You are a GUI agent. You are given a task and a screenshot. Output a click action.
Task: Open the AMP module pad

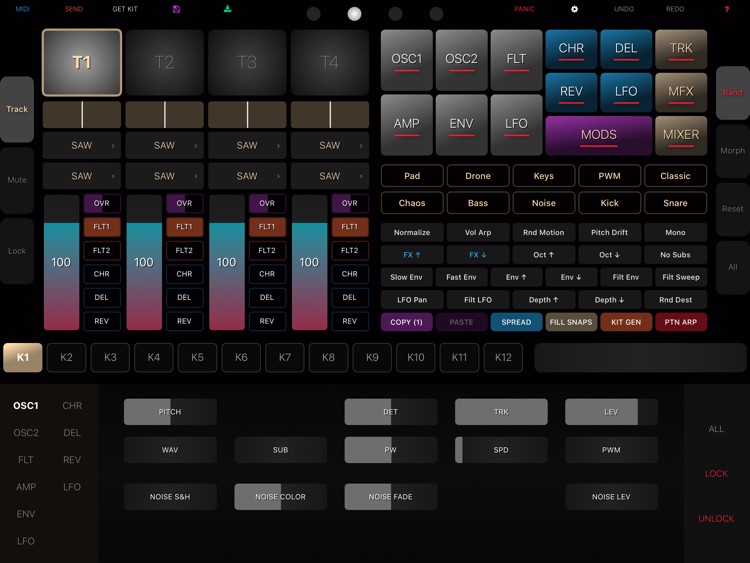(x=407, y=124)
